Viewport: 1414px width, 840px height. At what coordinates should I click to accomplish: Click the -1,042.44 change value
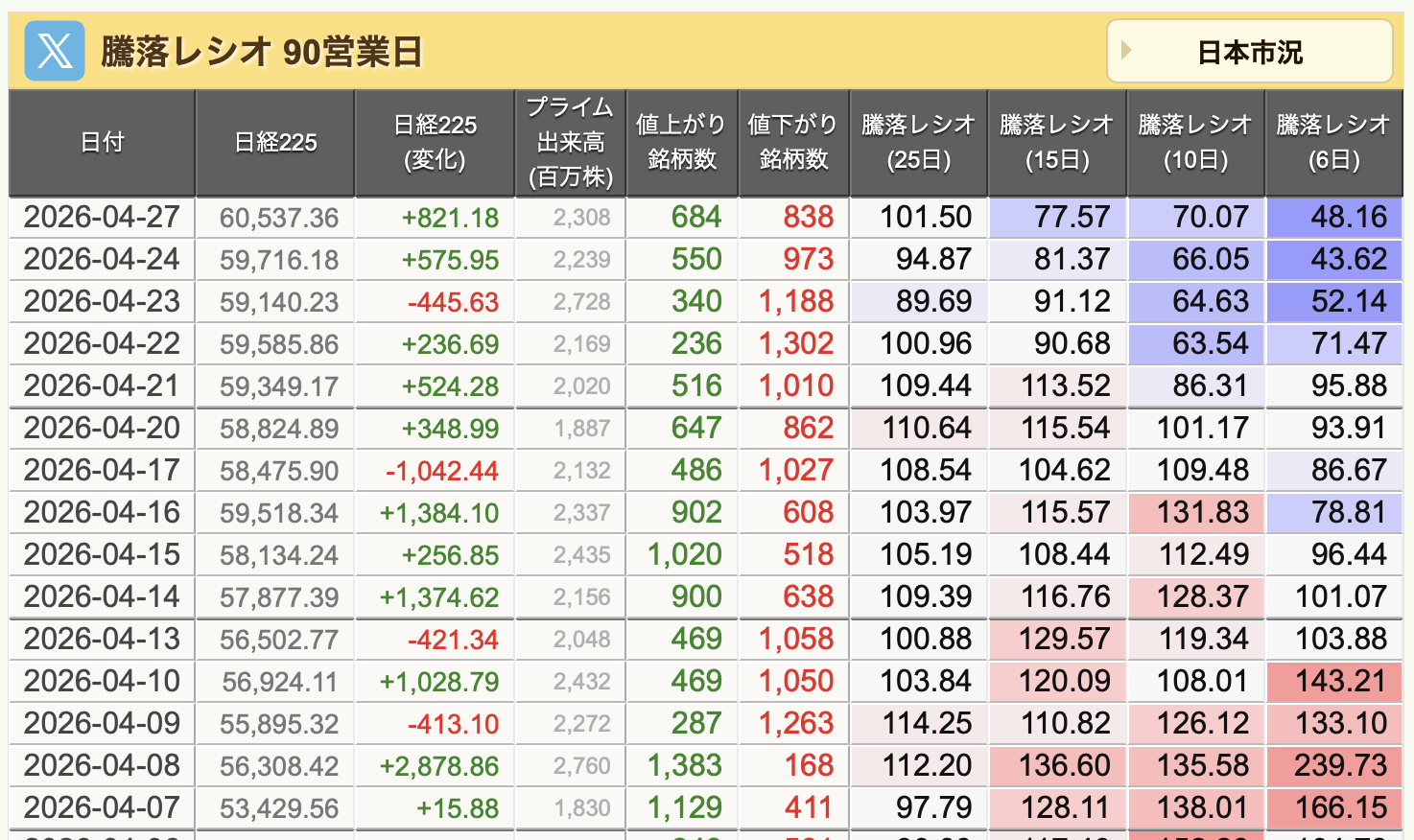441,471
